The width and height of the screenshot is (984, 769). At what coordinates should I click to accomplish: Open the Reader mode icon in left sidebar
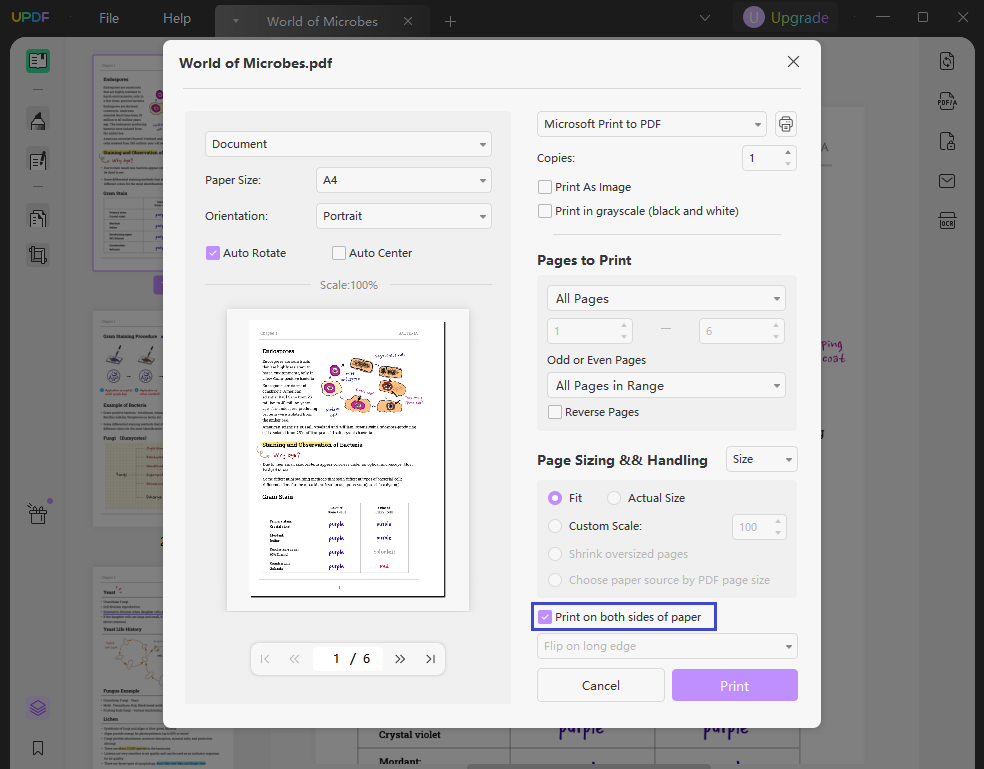(38, 61)
